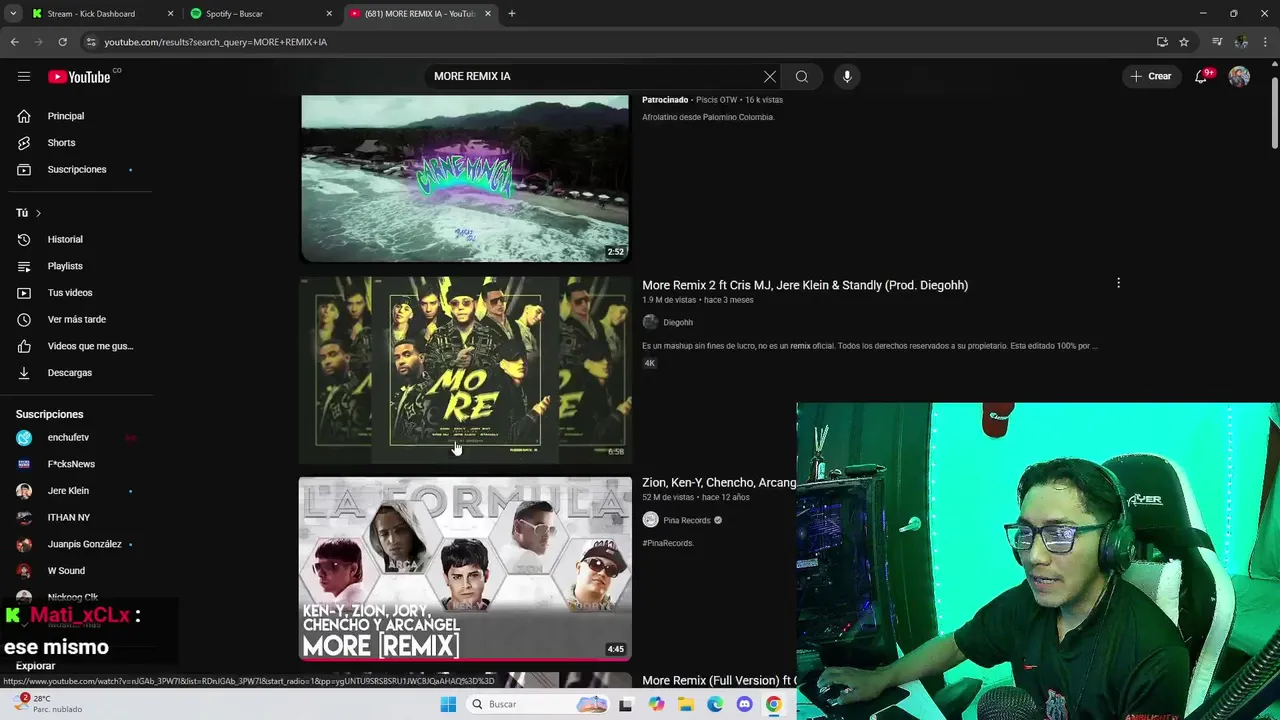Play the La Formula MORE [REMIX] thumbnail

coord(465,568)
